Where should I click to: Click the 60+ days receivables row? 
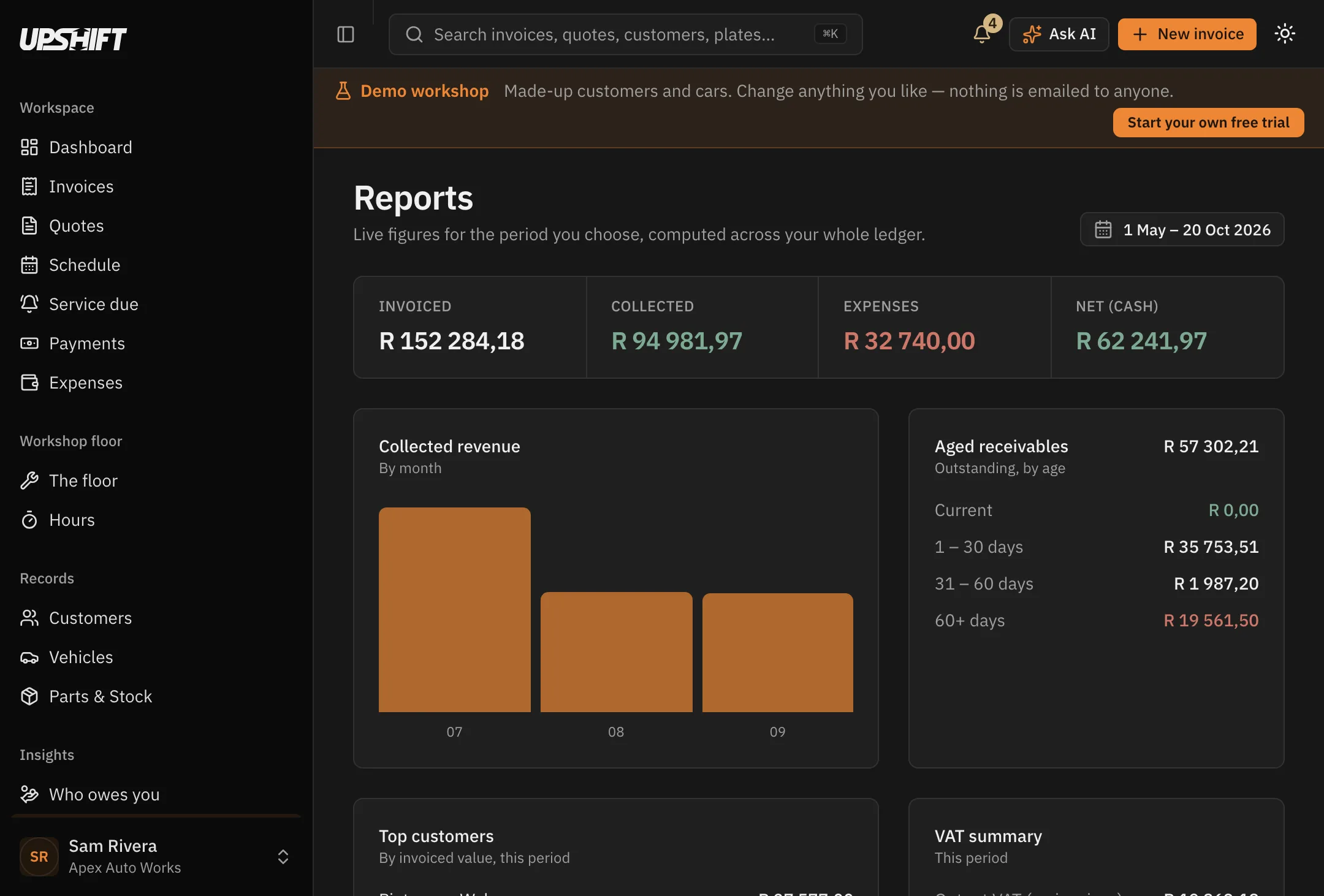[1097, 620]
